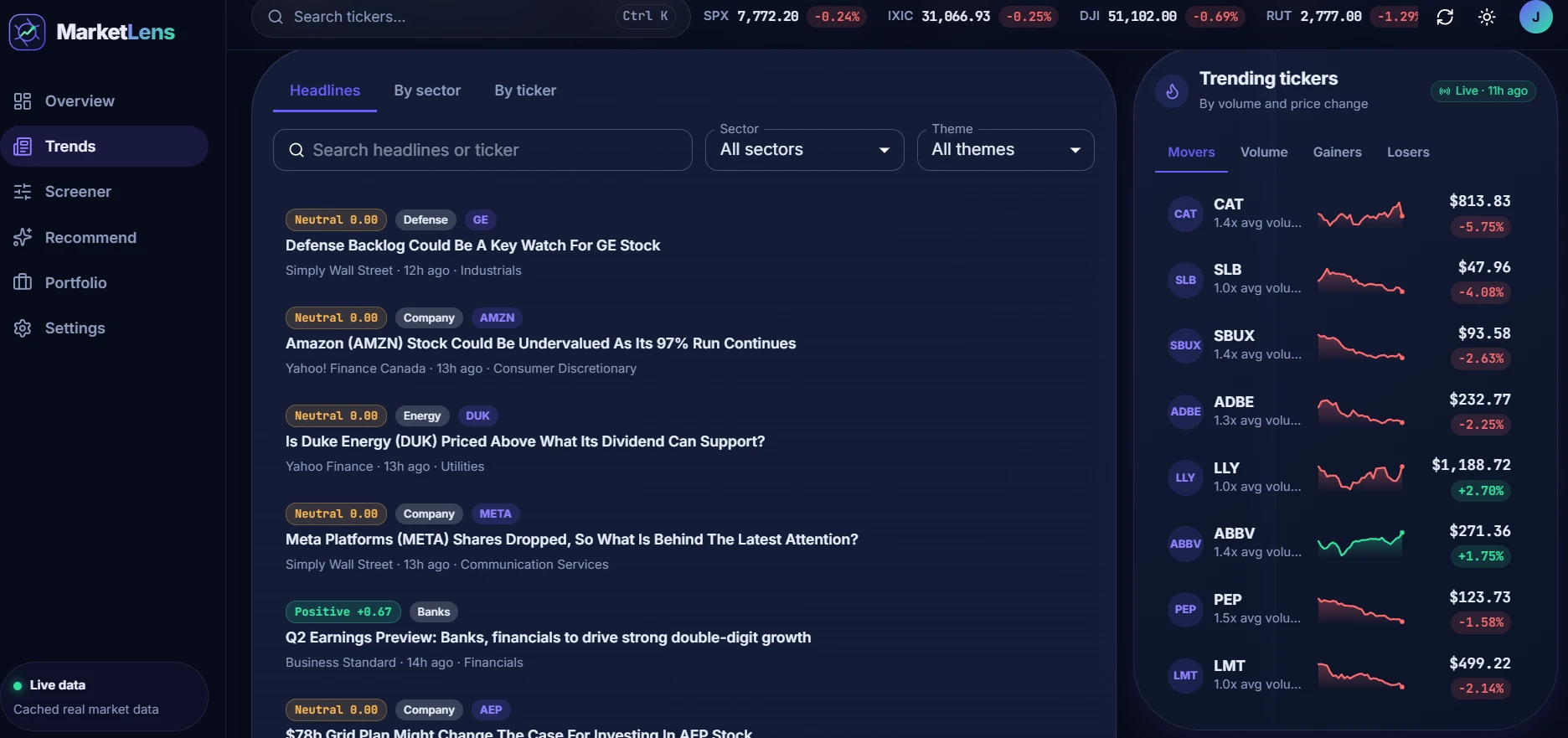Click the CAT ticker avatar
The height and width of the screenshot is (738, 1568).
click(1185, 214)
